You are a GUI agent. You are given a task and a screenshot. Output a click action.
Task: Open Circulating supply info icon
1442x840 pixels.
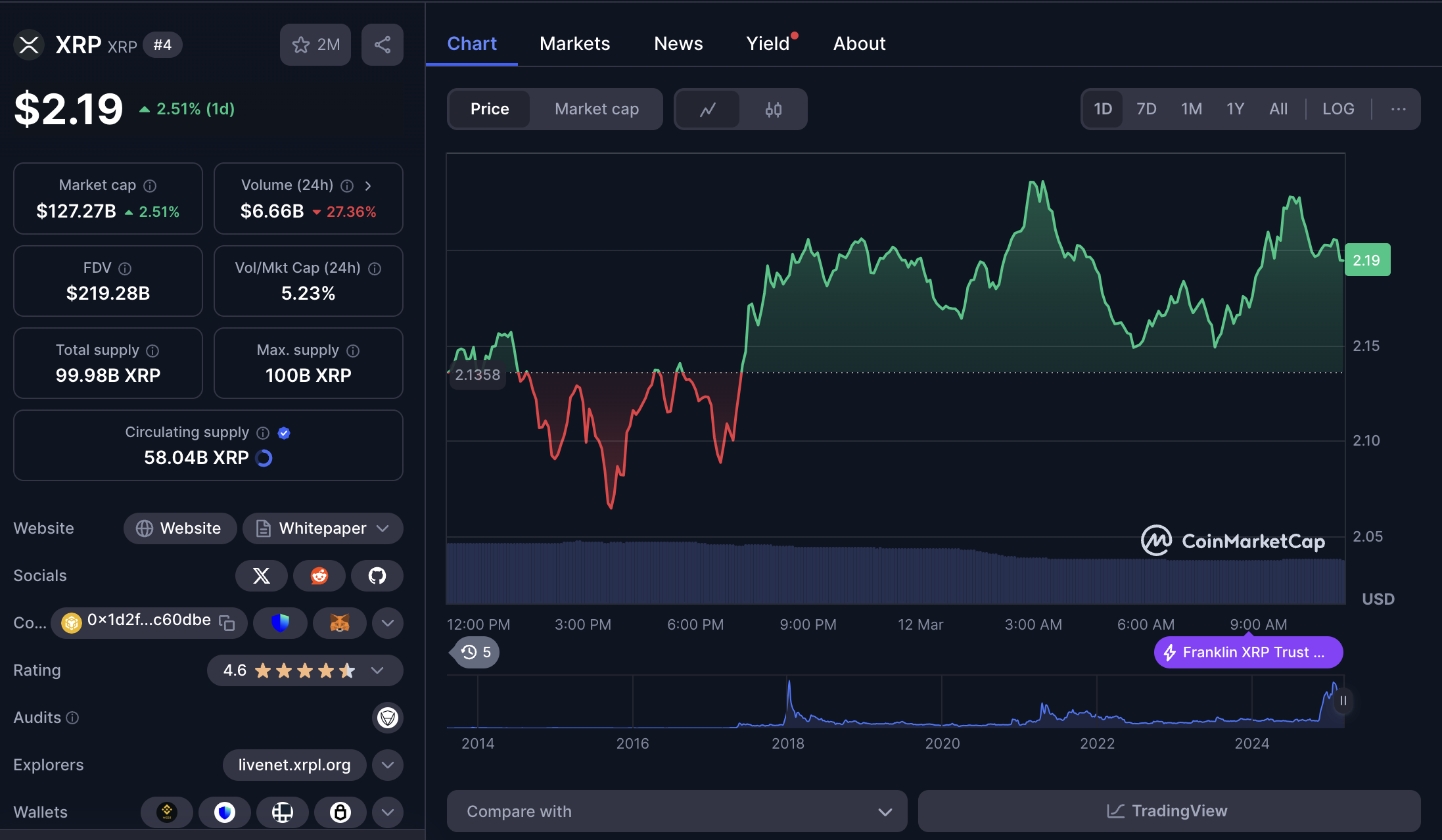click(x=263, y=432)
